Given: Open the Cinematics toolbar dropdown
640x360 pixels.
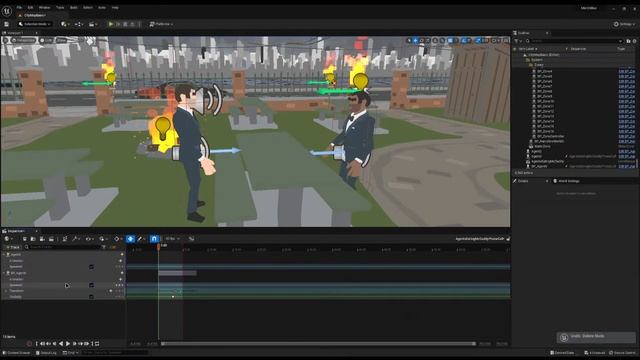Looking at the screenshot, I should click(x=93, y=24).
